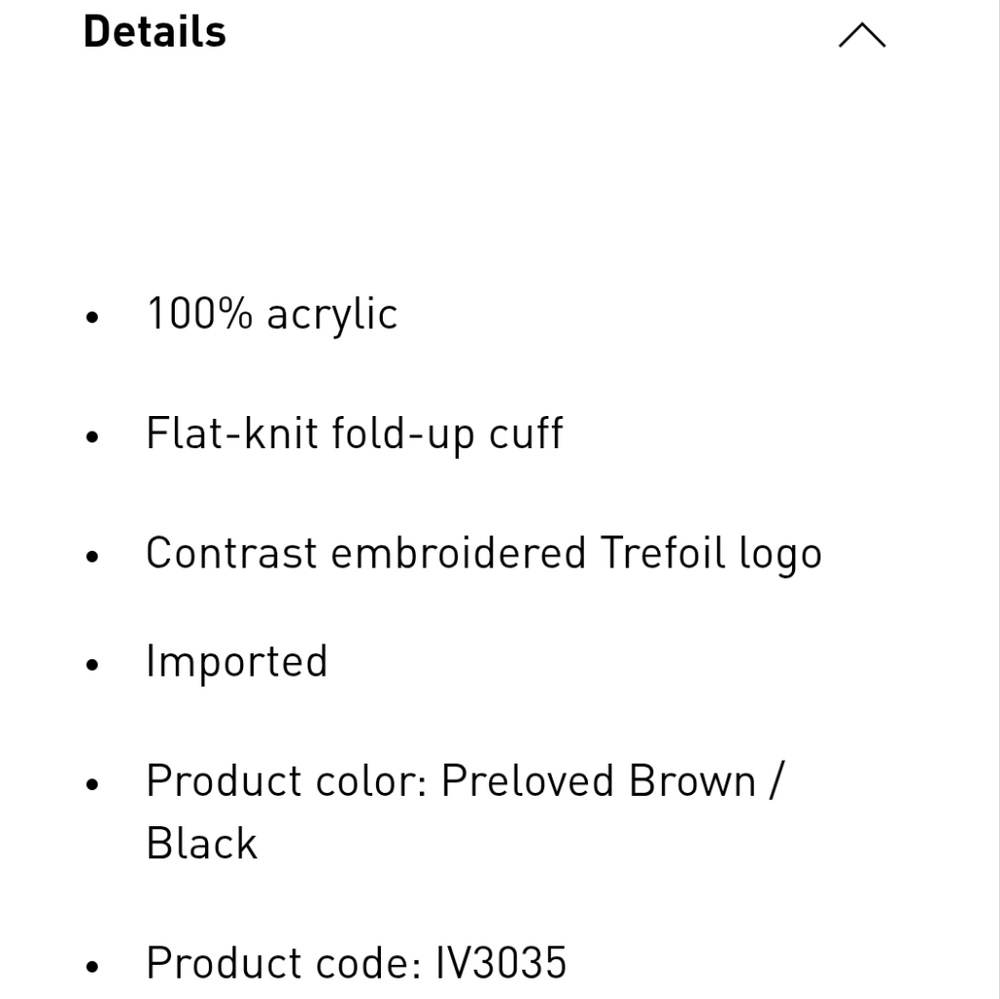
Task: Click the word logo in third item
Action: pyautogui.click(x=781, y=554)
